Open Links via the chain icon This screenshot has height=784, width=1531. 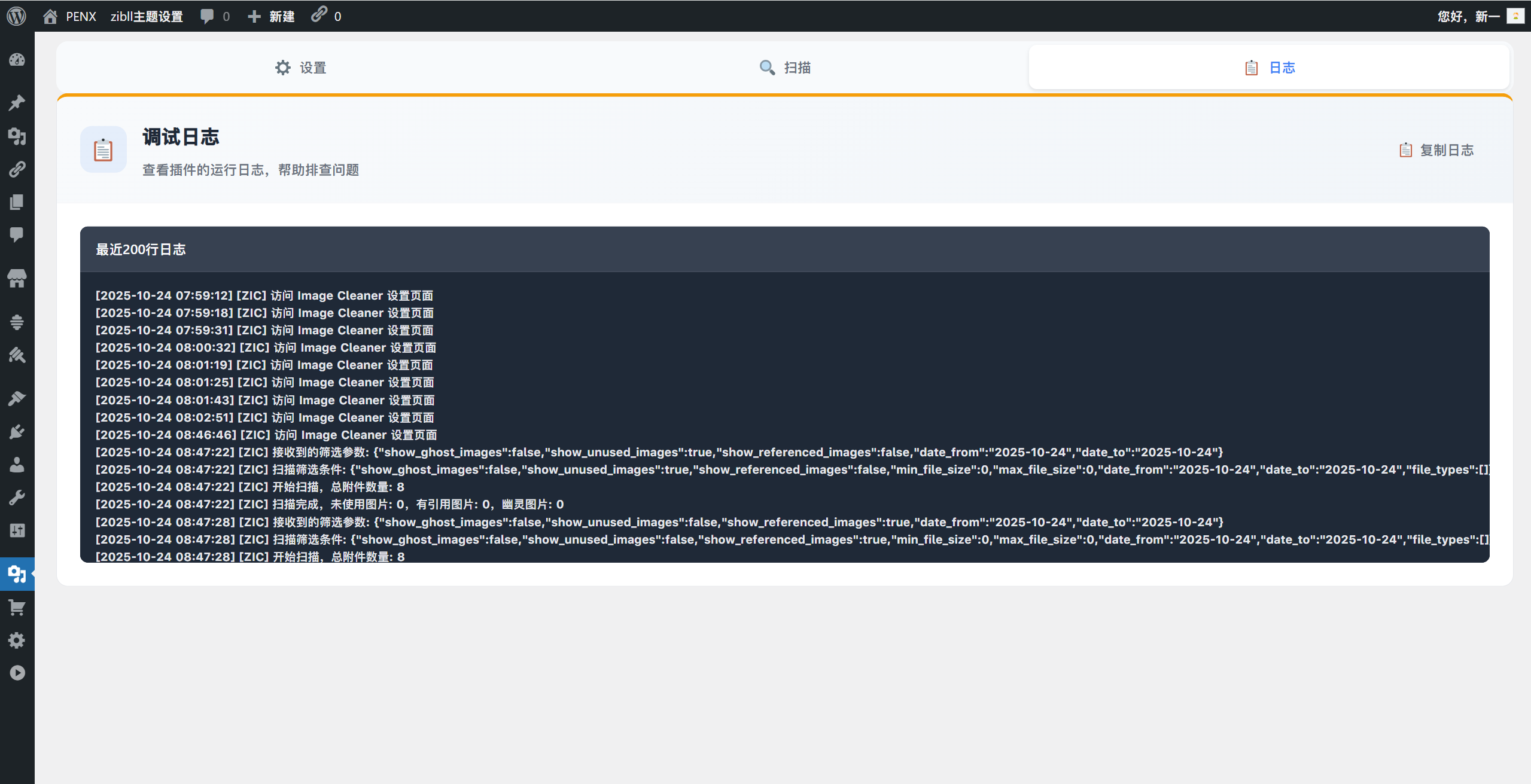(17, 169)
